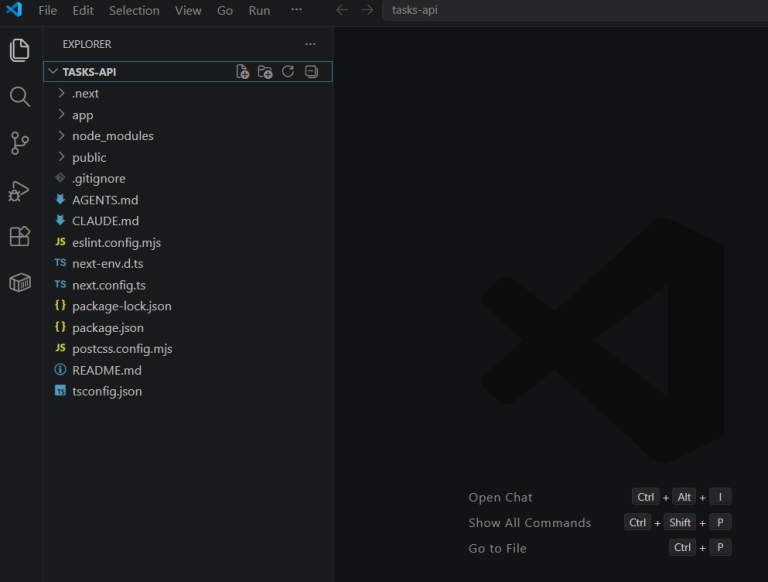
Task: Click the git icon beside .gitignore
Action: point(60,178)
